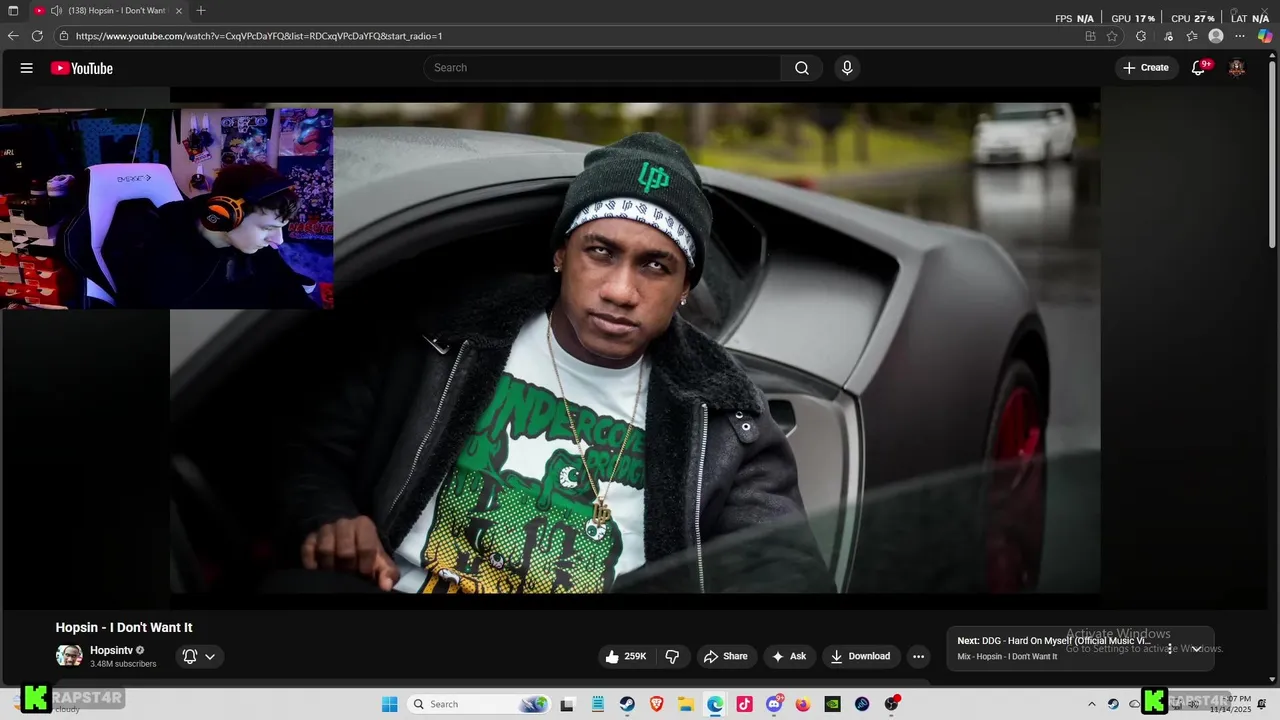The image size is (1280, 720).
Task: Open Hopsintv channel avatar
Action: [69, 656]
